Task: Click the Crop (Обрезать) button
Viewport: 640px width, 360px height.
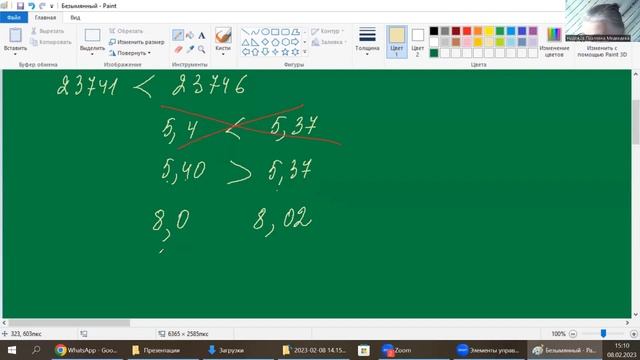Action: pyautogui.click(x=126, y=31)
